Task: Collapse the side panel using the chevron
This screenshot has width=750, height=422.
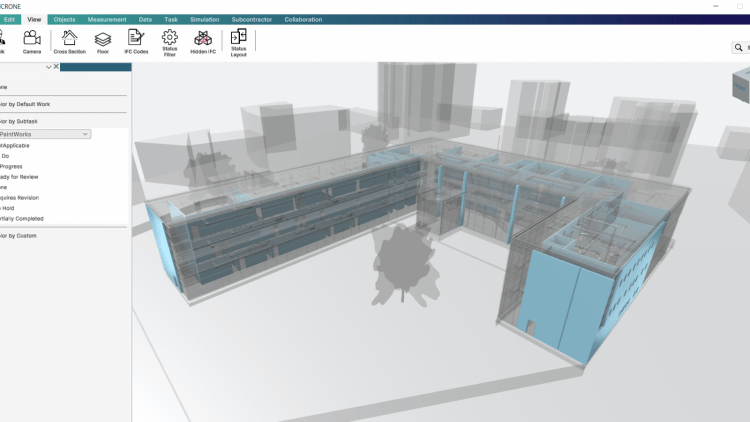Action: click(48, 67)
